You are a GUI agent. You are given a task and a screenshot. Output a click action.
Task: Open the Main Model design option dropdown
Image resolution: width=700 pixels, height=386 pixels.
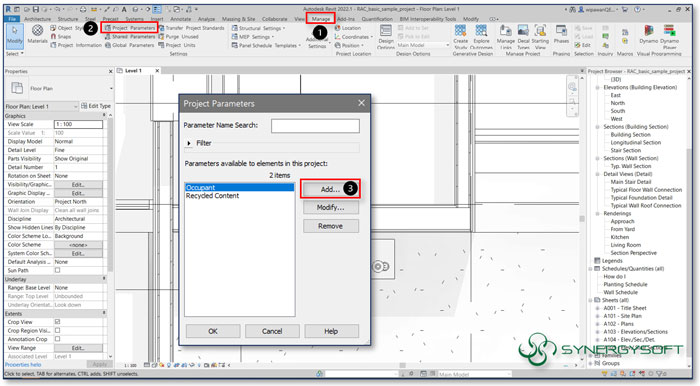[423, 45]
